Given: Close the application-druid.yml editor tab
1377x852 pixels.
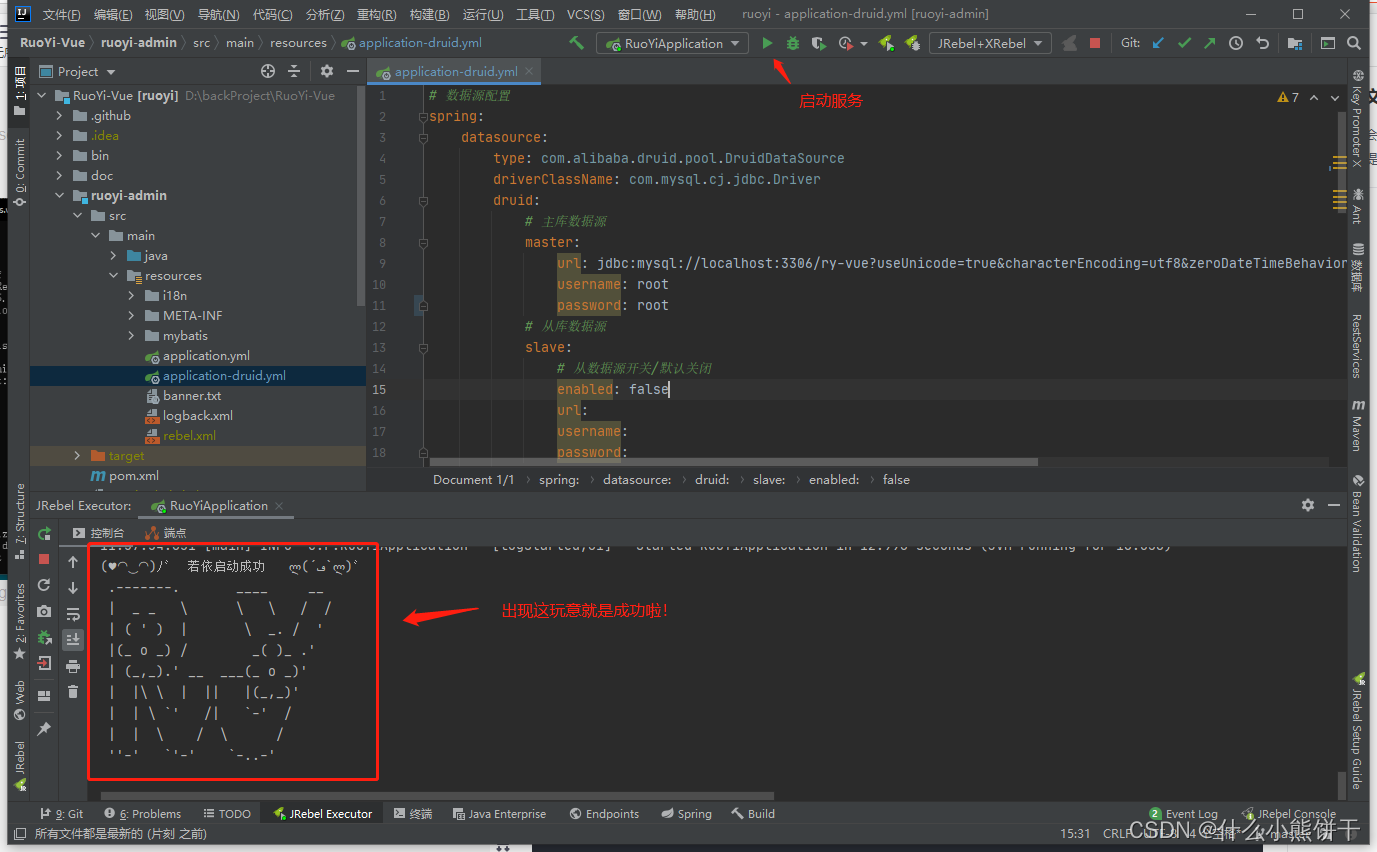Looking at the screenshot, I should [530, 72].
